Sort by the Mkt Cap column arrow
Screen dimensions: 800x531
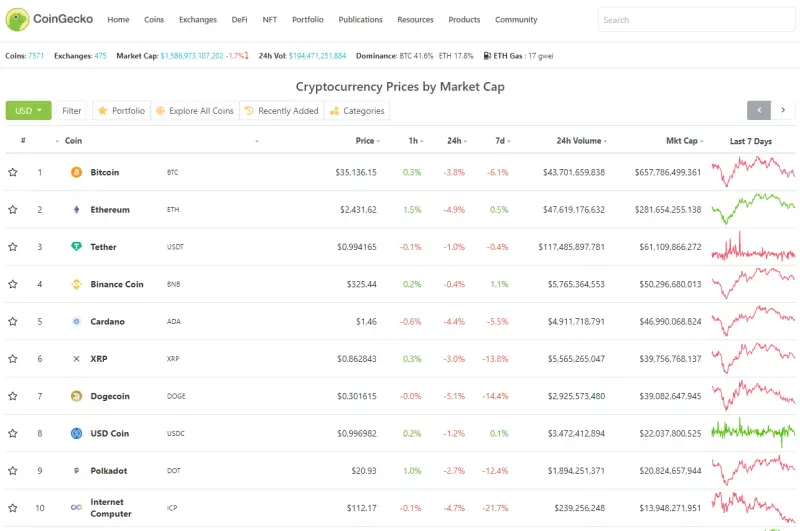(702, 141)
